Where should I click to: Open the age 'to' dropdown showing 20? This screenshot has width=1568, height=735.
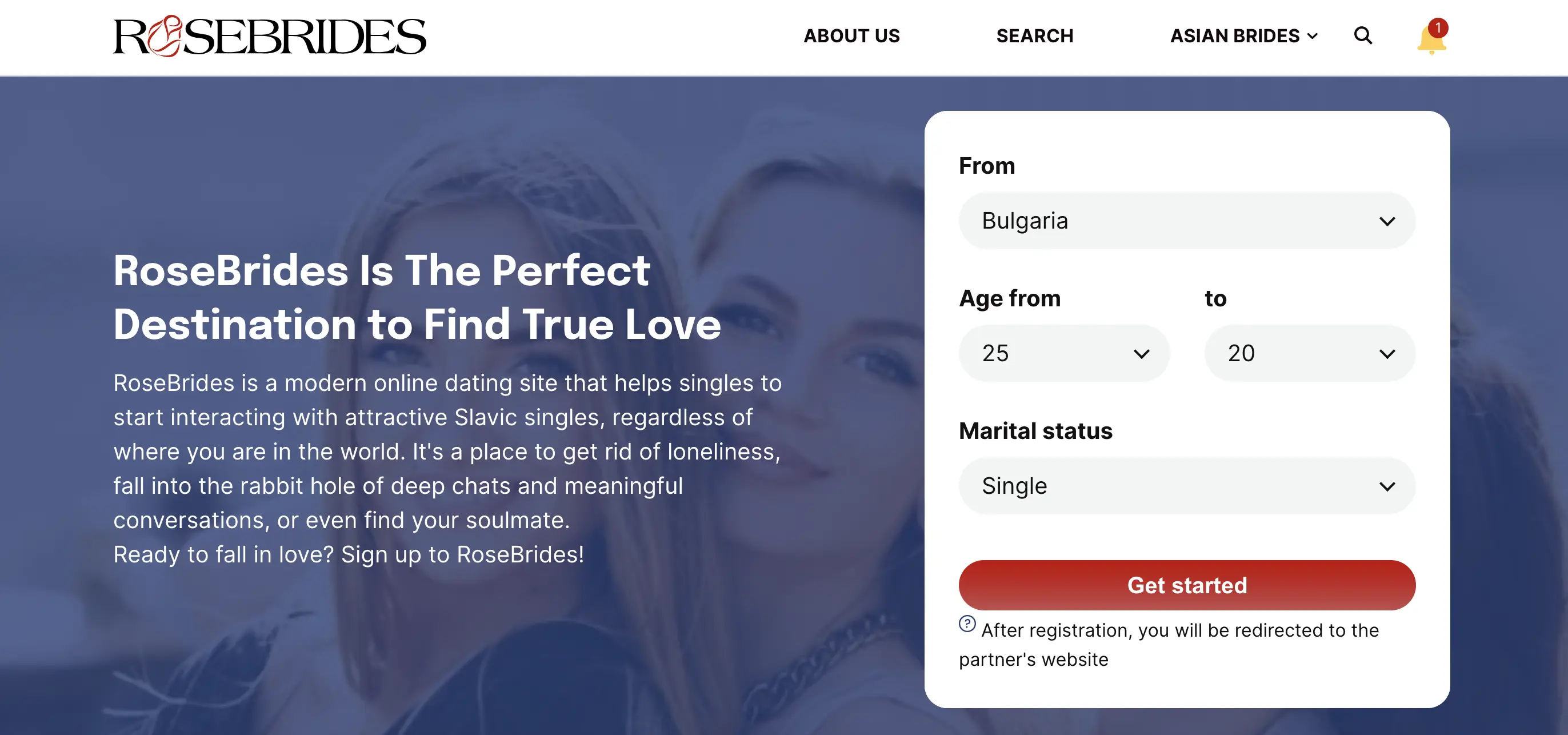pos(1309,353)
